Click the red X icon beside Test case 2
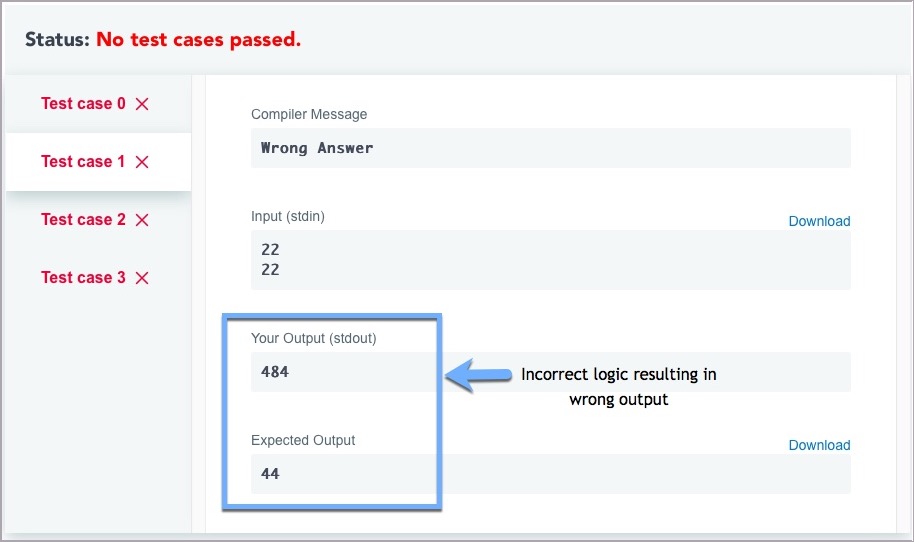 coord(142,220)
